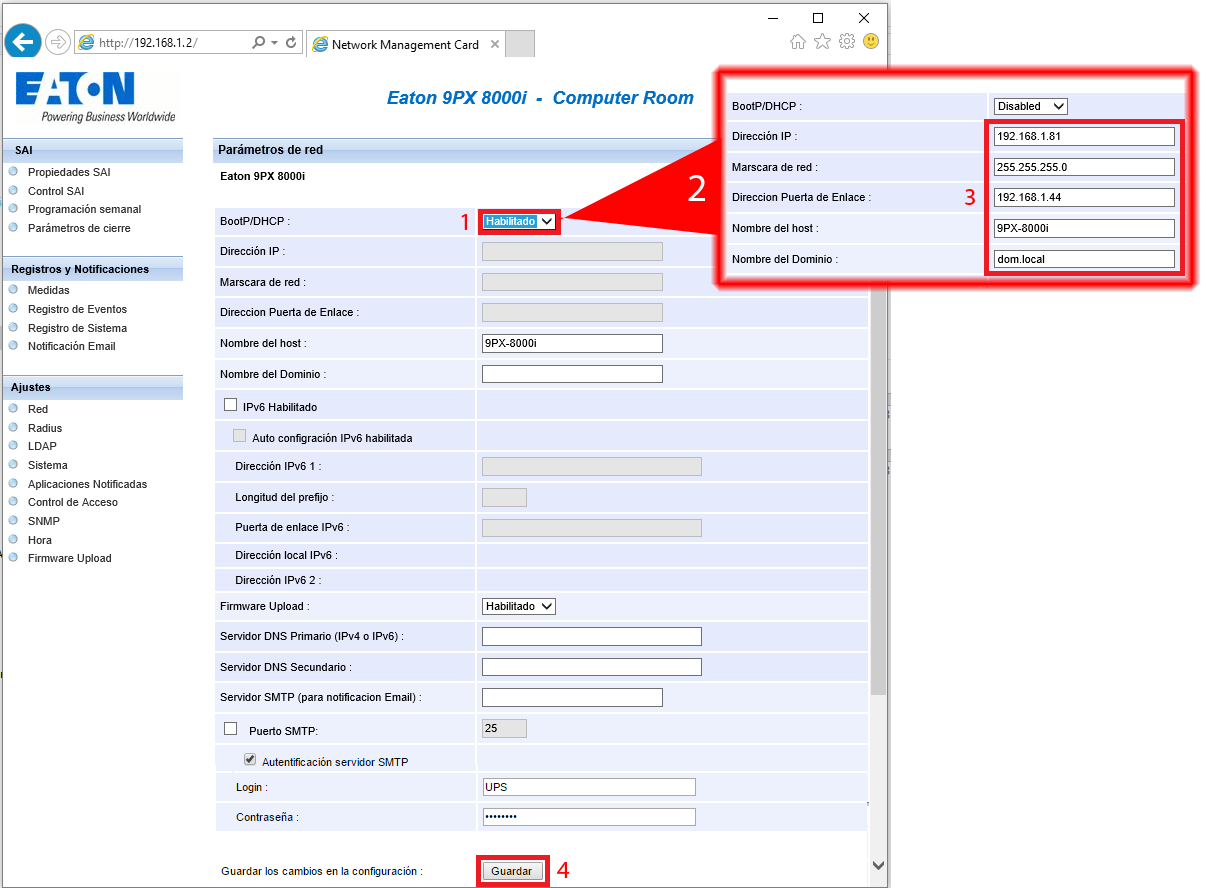Open Control SAI menu entry
Viewport: 1206px width, 888px height.
tap(56, 191)
